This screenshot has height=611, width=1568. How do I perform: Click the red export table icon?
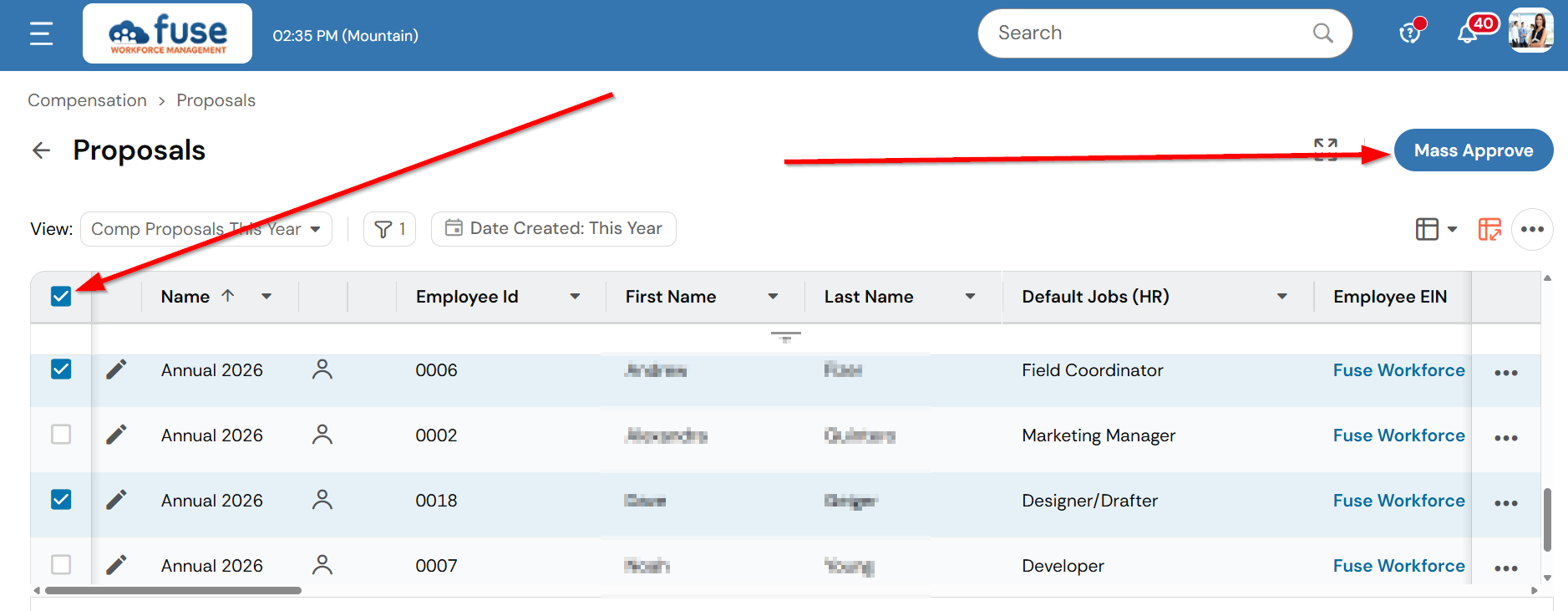point(1489,229)
